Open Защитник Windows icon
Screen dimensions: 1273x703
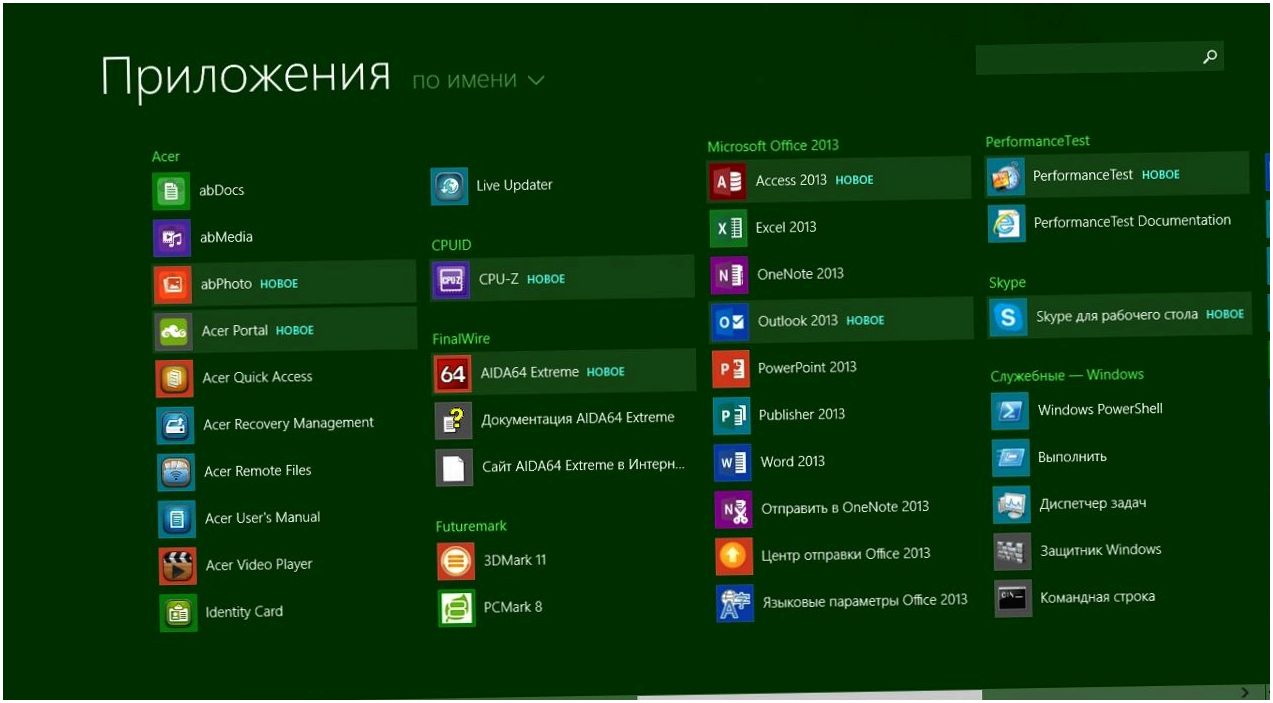(x=1013, y=552)
